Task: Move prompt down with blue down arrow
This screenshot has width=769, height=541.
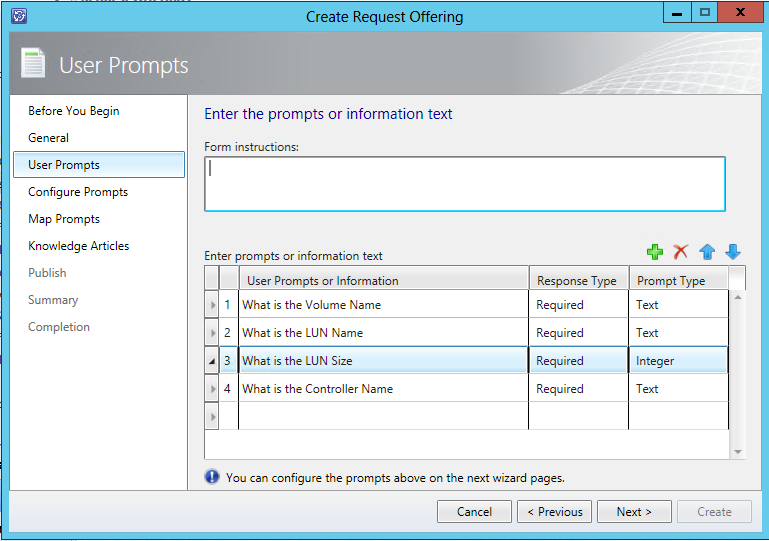Action: tap(733, 253)
